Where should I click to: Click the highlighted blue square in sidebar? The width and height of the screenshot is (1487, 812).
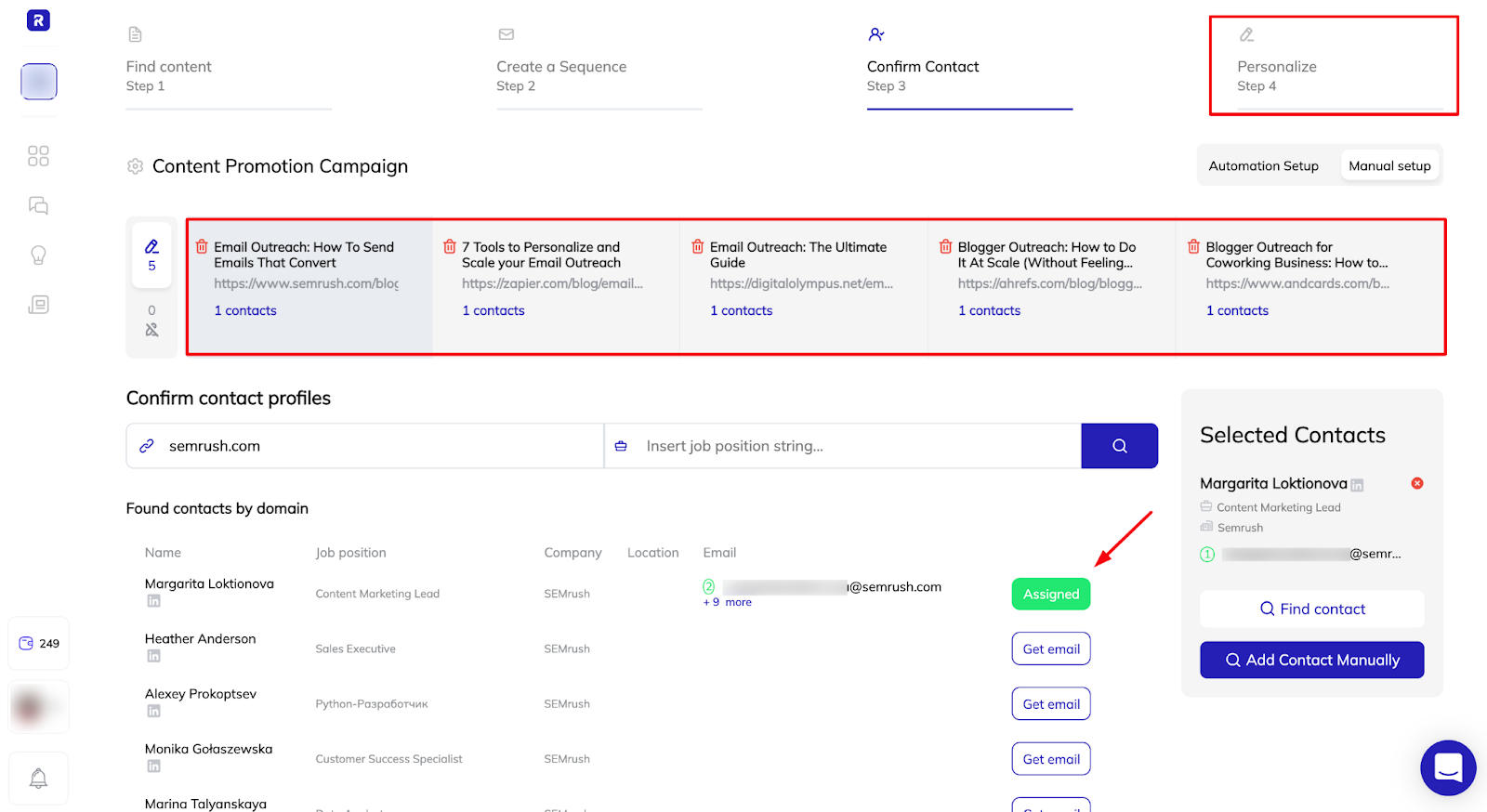pyautogui.click(x=39, y=82)
